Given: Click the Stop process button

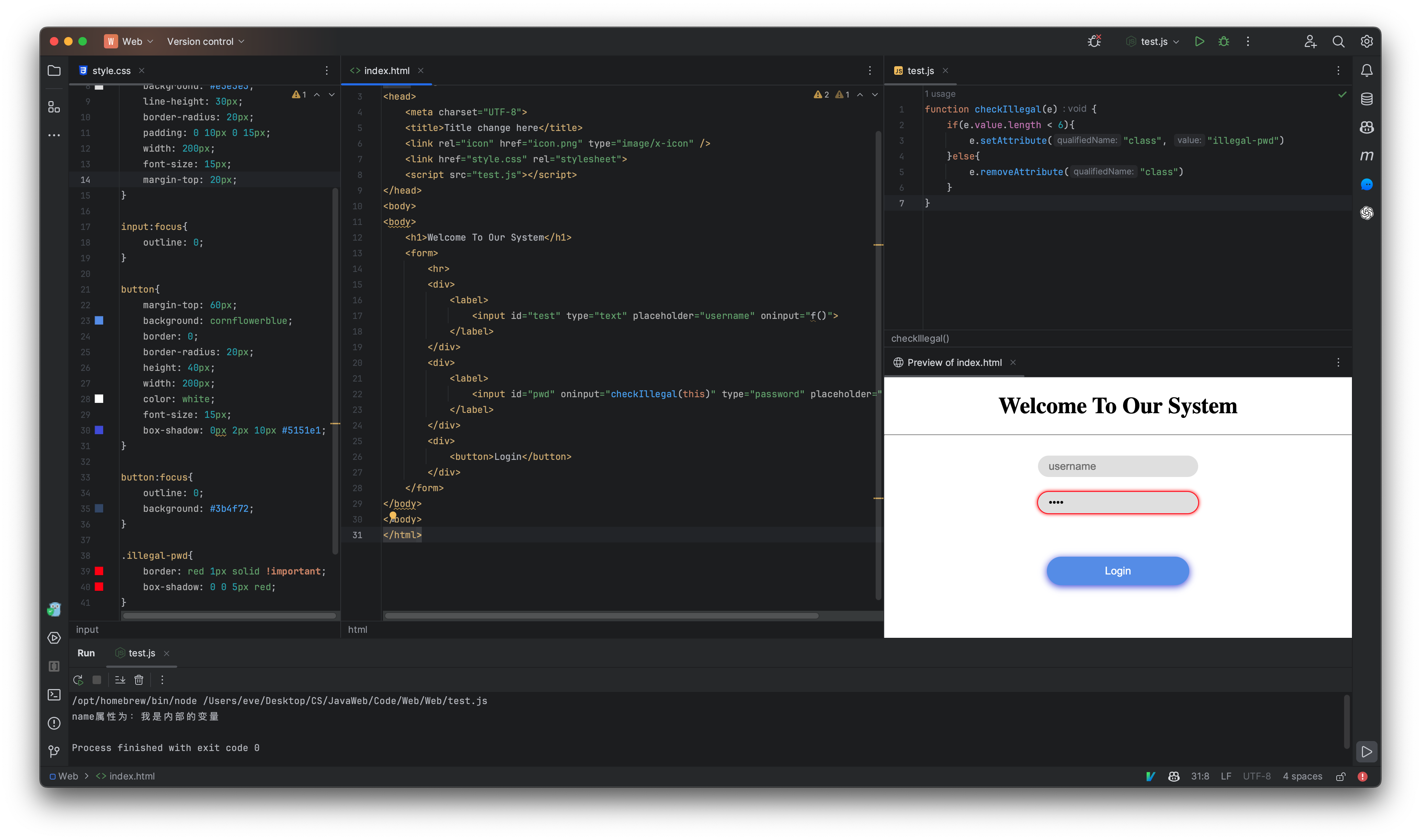Looking at the screenshot, I should click(97, 680).
